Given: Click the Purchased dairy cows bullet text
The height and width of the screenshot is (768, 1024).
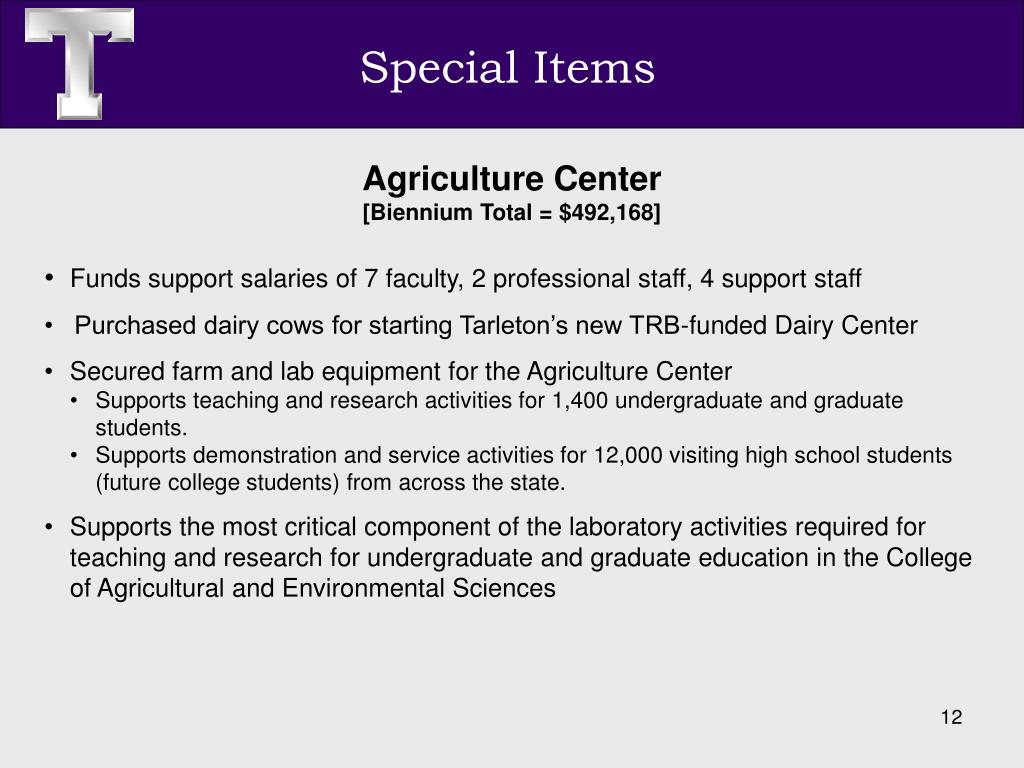Looking at the screenshot, I should [496, 325].
